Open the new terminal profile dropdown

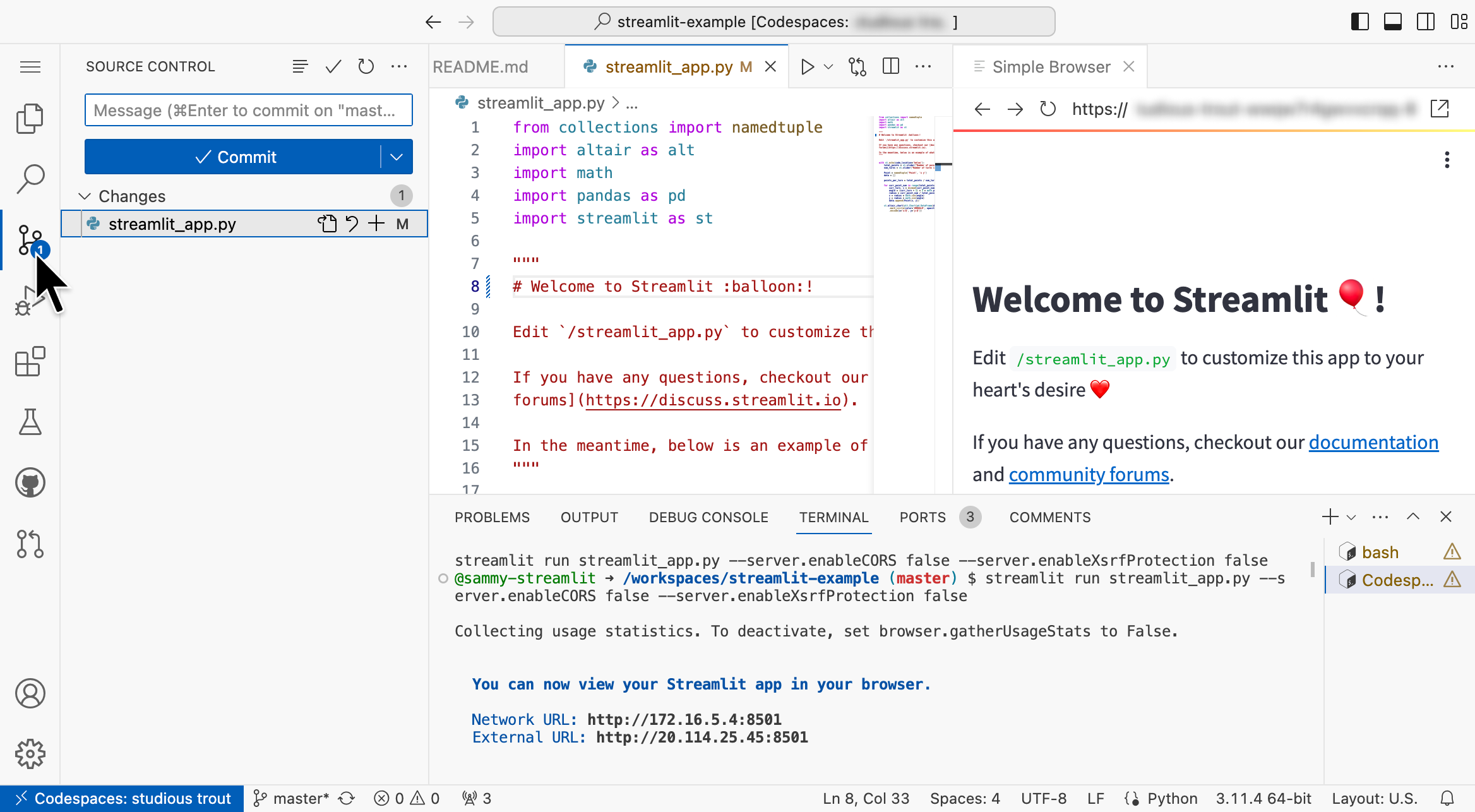point(1351,517)
